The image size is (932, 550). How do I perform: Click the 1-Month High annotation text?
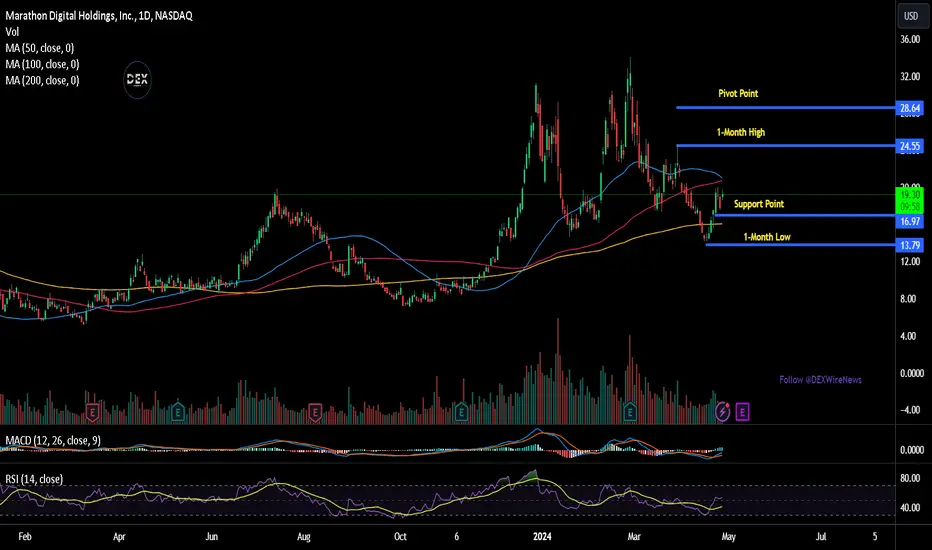pos(741,132)
